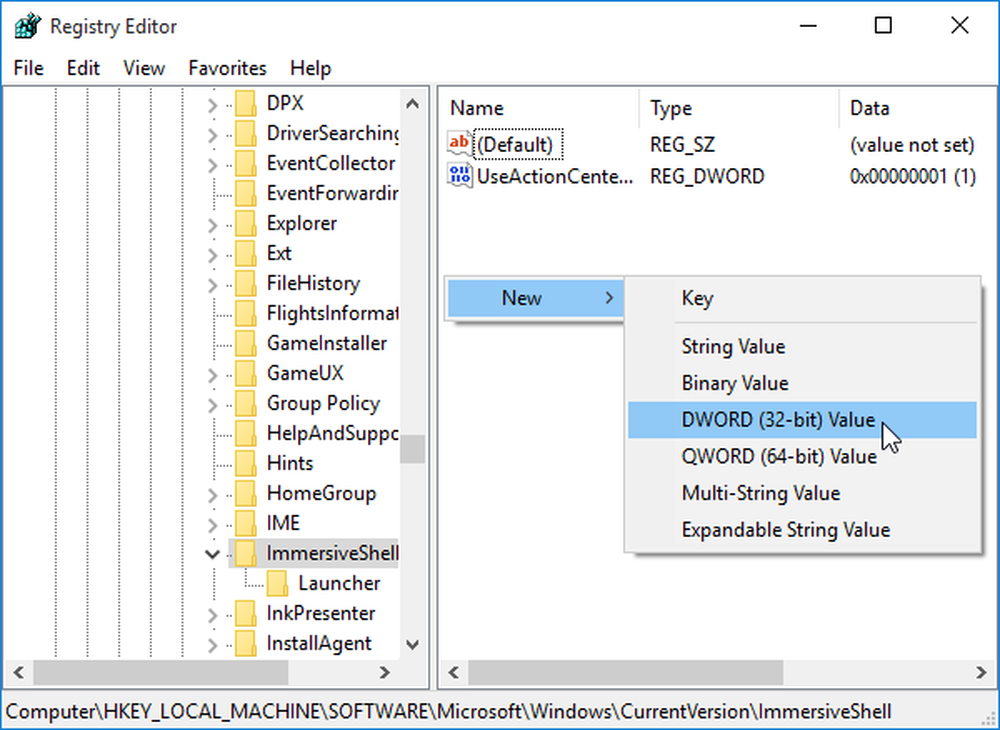
Task: Click the ImmersiveShell folder icon
Action: coord(245,553)
